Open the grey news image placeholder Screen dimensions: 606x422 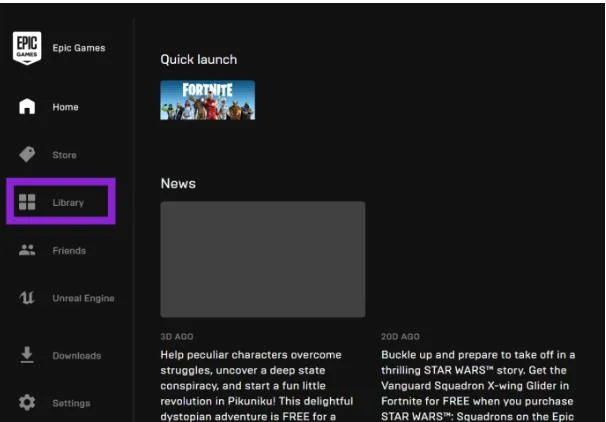point(263,259)
